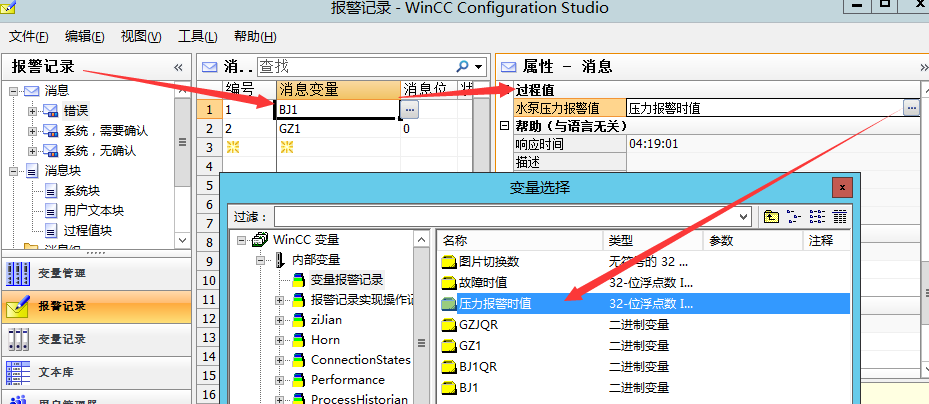Expand the 错误 tree node
This screenshot has height=404, width=929.
[33, 111]
